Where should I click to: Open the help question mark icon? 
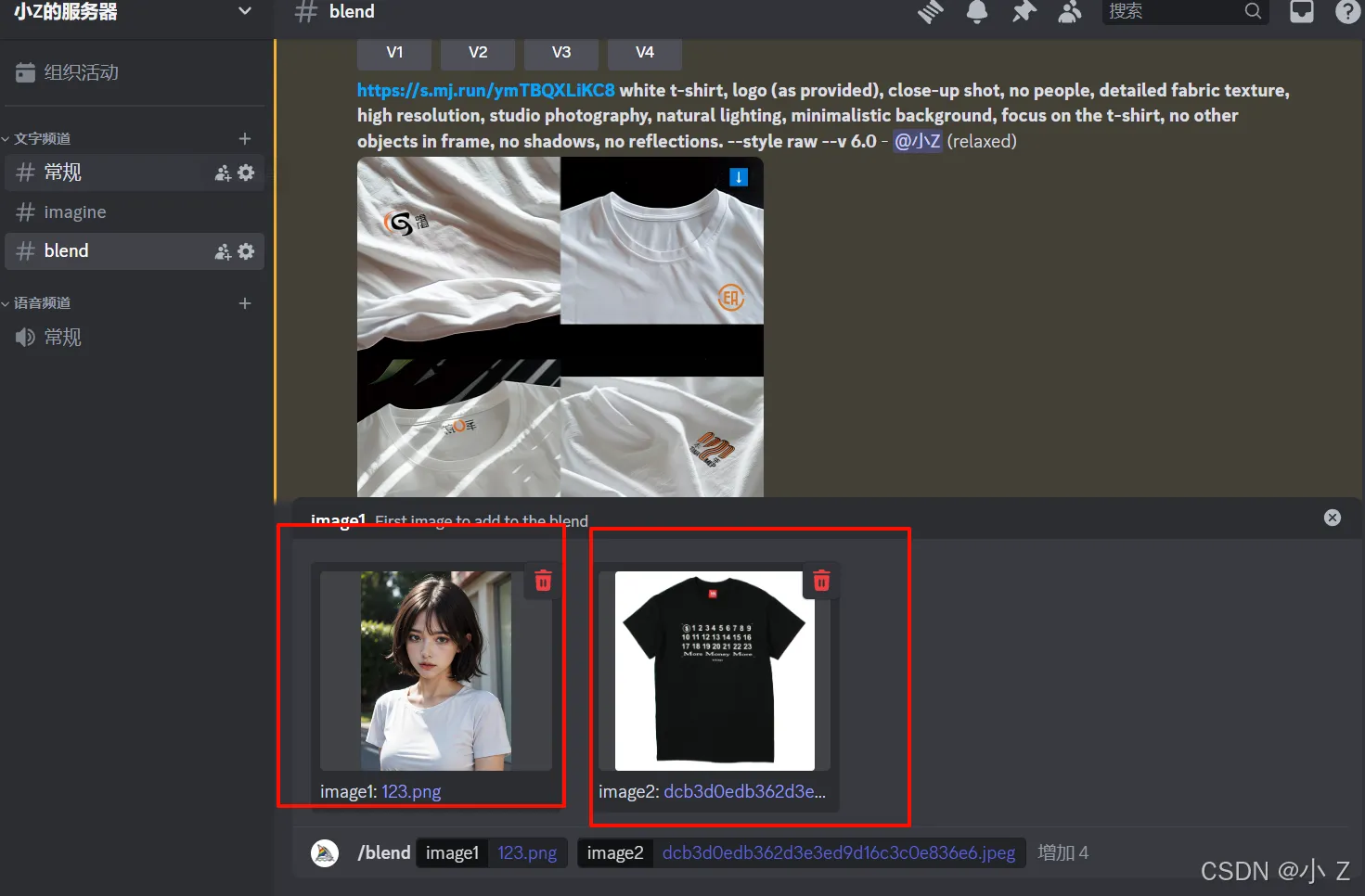1346,11
